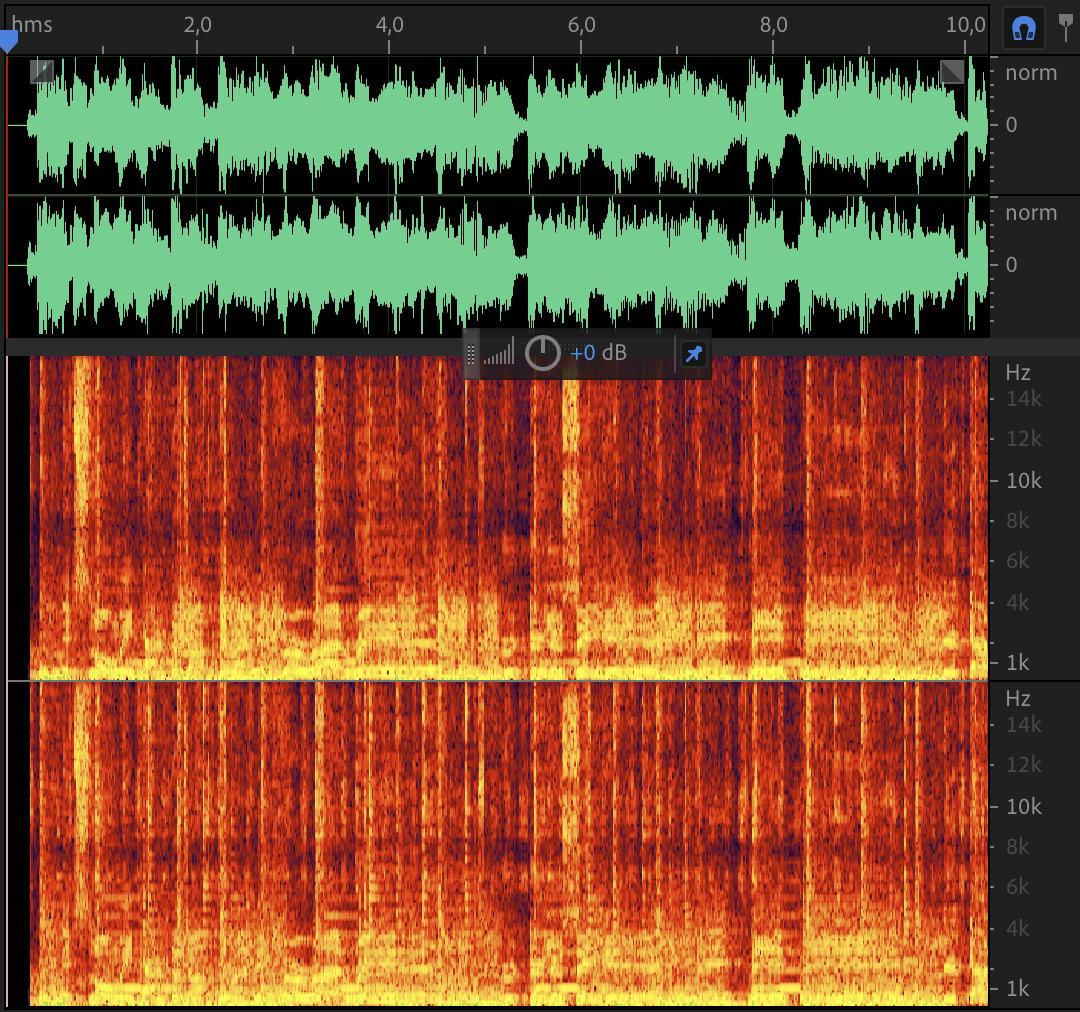Click the HUD drag grip handle
The width and height of the screenshot is (1080, 1012).
pyautogui.click(x=471, y=353)
